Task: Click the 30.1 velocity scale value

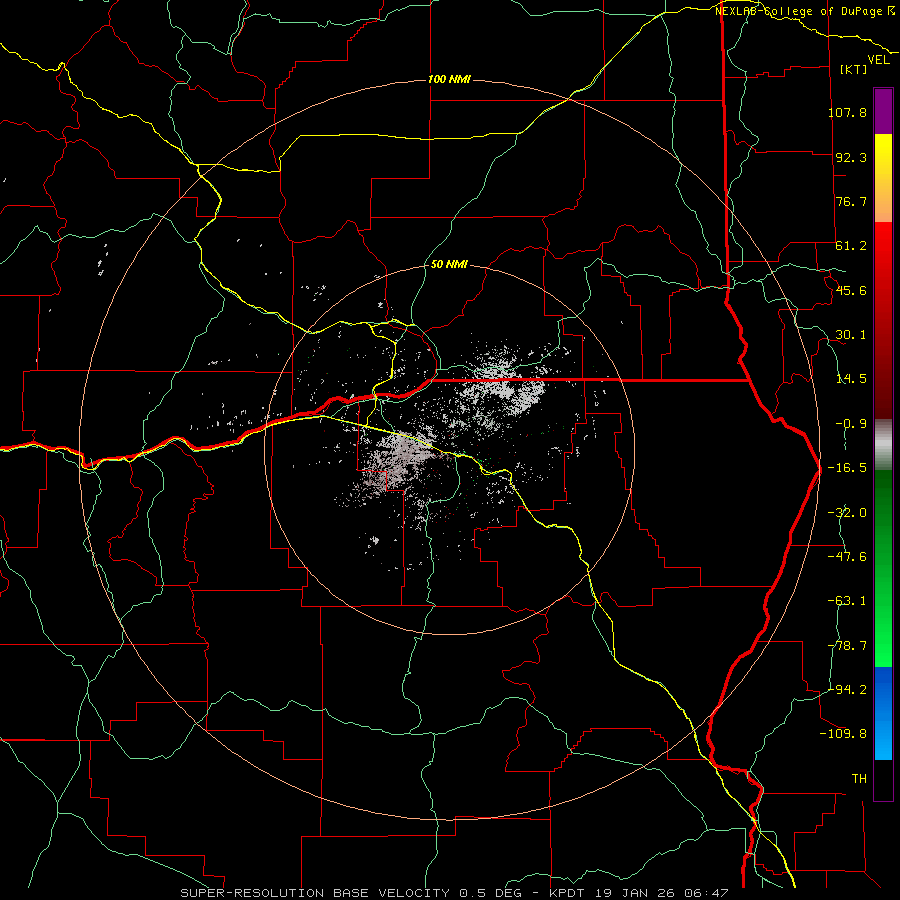Action: (x=851, y=335)
